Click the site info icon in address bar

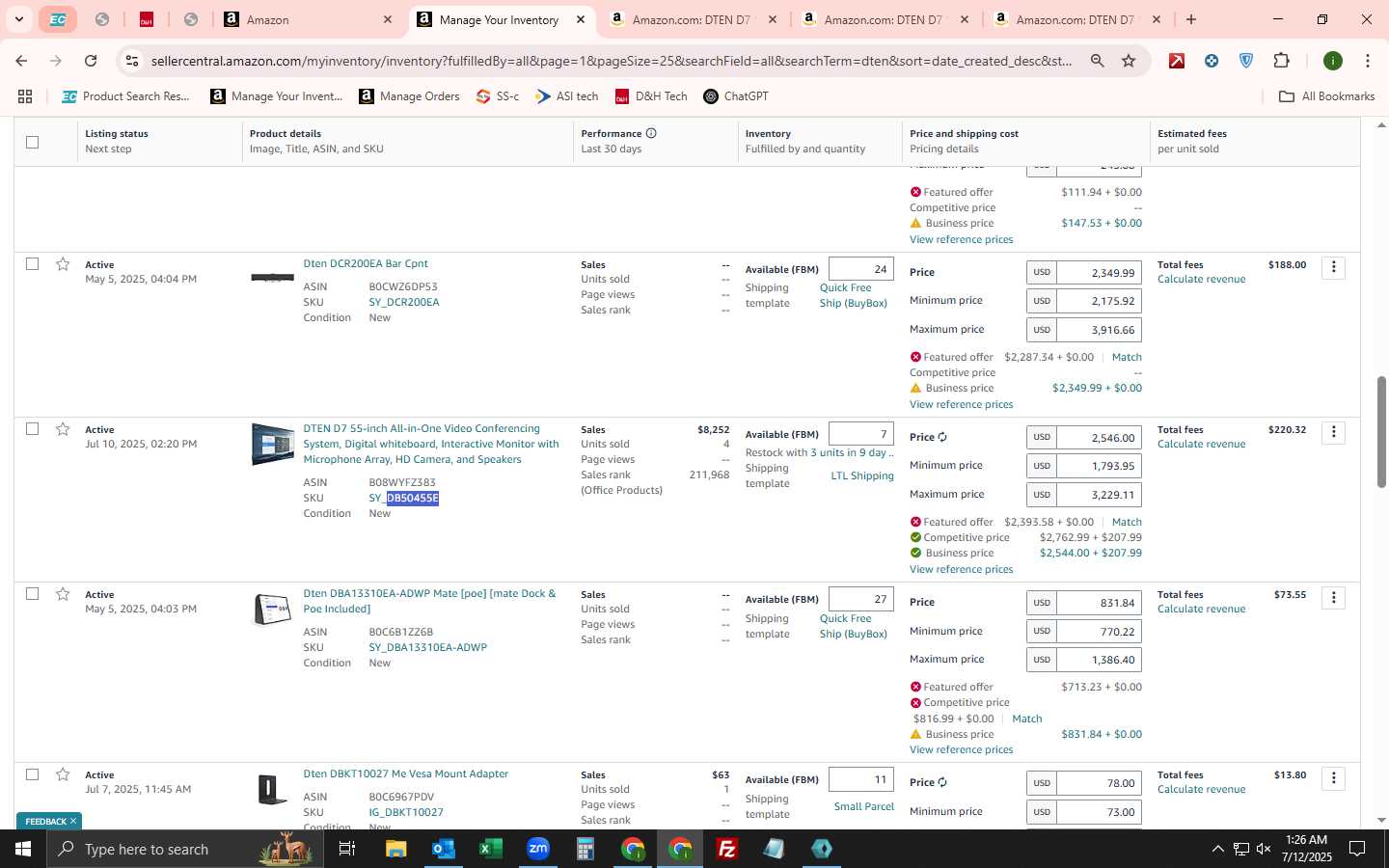click(132, 61)
